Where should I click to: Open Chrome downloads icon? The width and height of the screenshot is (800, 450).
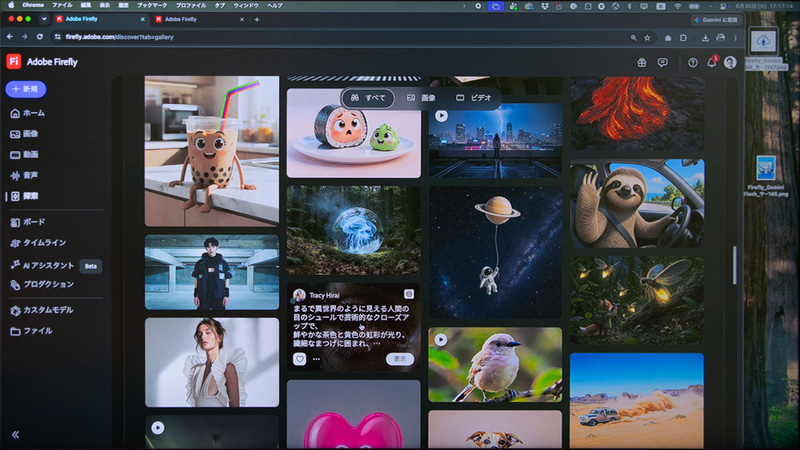pos(705,37)
